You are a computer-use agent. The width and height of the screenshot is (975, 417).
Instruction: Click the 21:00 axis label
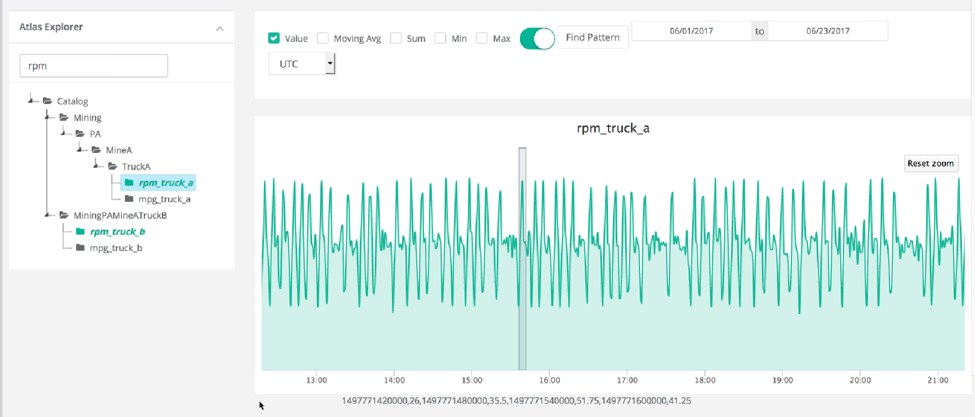point(937,380)
